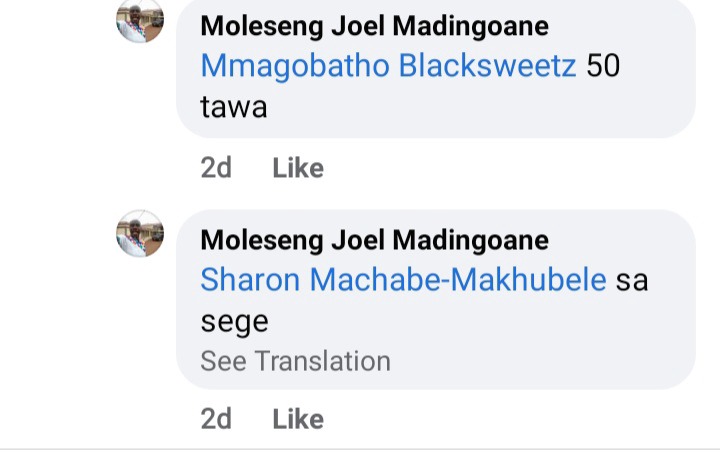Click the blank space right of the lower Like
Viewport: 720px width, 458px height.
point(500,418)
